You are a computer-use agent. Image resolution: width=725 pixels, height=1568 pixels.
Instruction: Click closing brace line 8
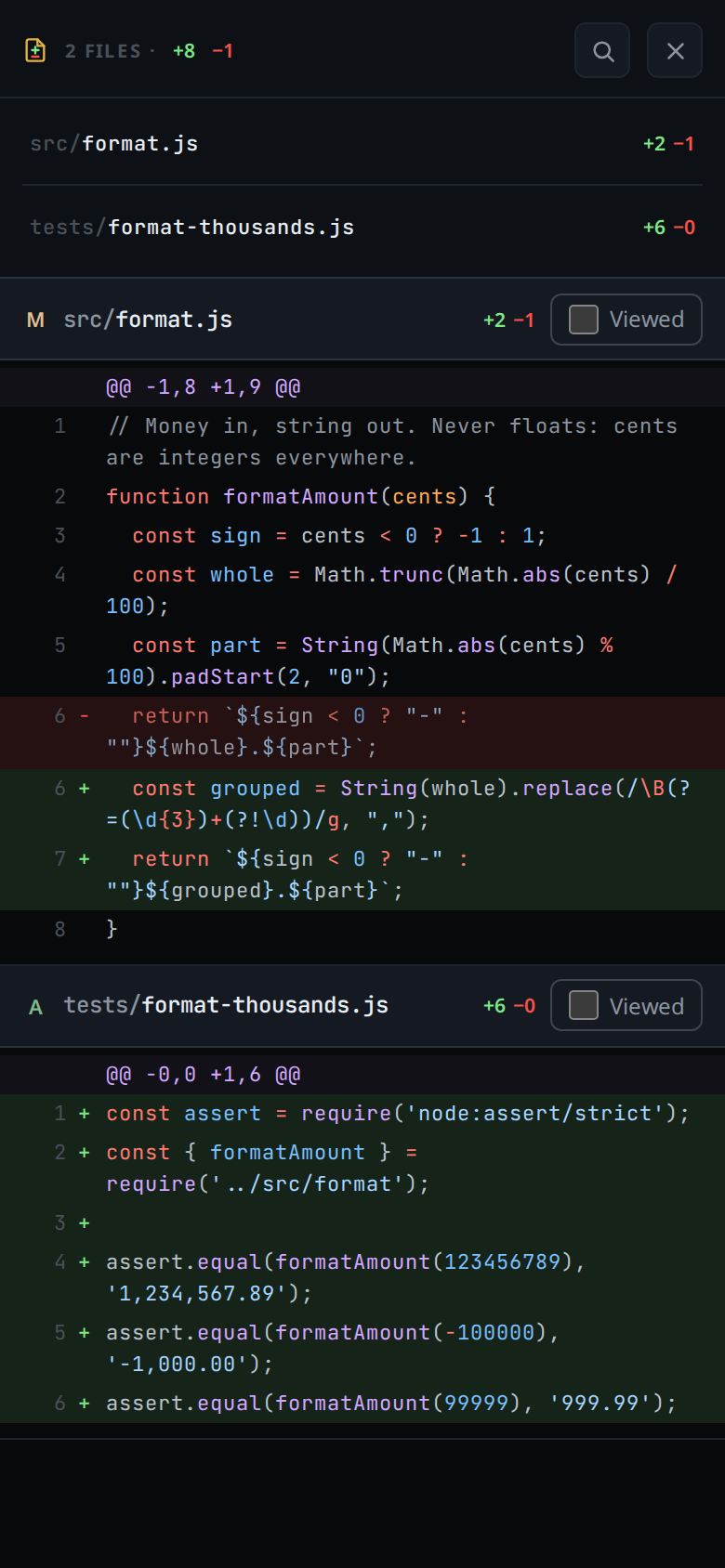pos(362,929)
